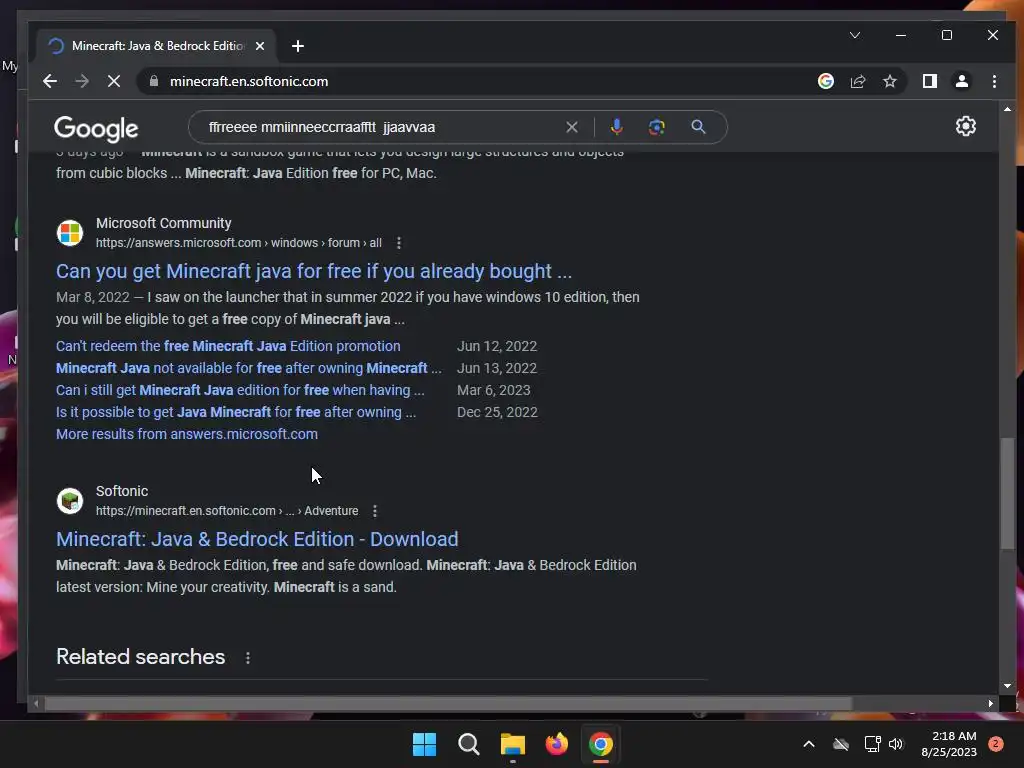This screenshot has height=768, width=1024.
Task: Open 'More results from answers.microsoft.com'
Action: tap(187, 434)
